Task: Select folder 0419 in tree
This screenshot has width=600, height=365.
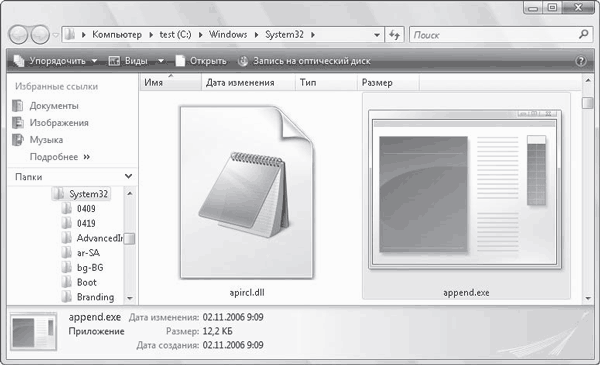Action: point(86,223)
